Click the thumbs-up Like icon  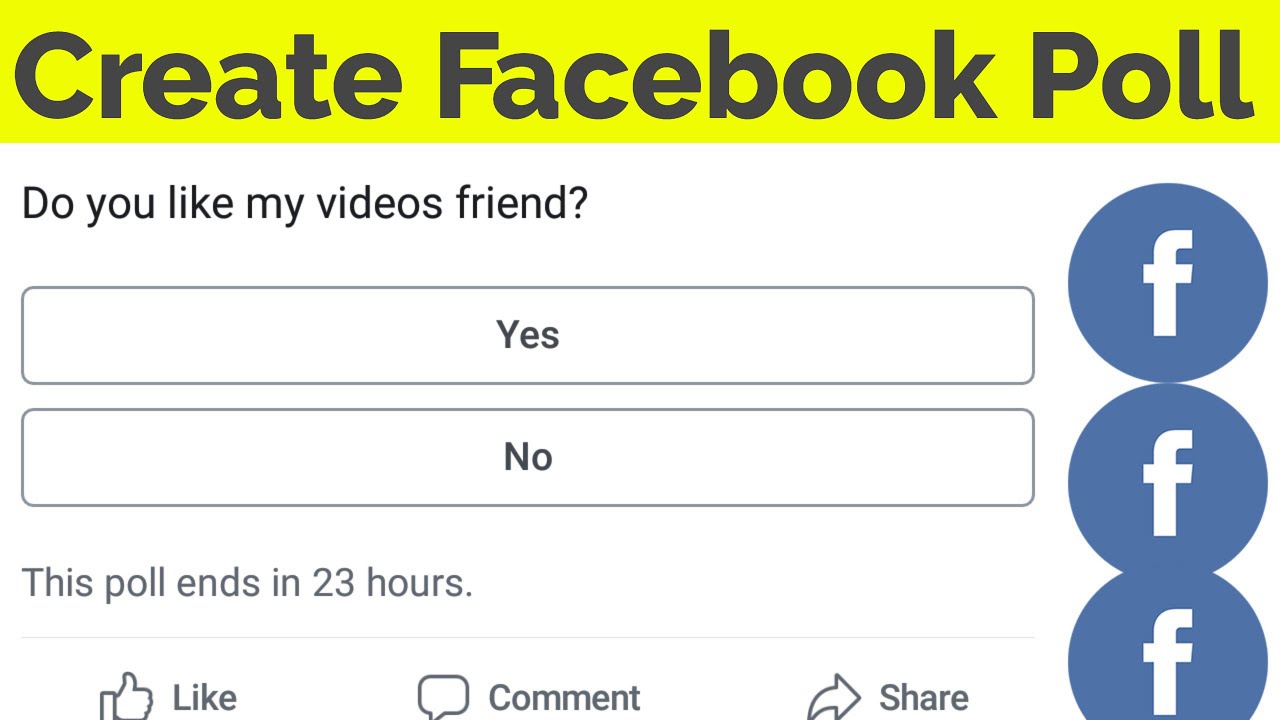click(x=127, y=697)
